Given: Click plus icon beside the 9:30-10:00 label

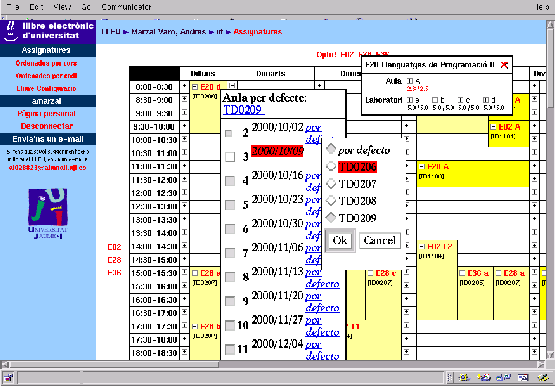Looking at the screenshot, I should pos(184,126).
